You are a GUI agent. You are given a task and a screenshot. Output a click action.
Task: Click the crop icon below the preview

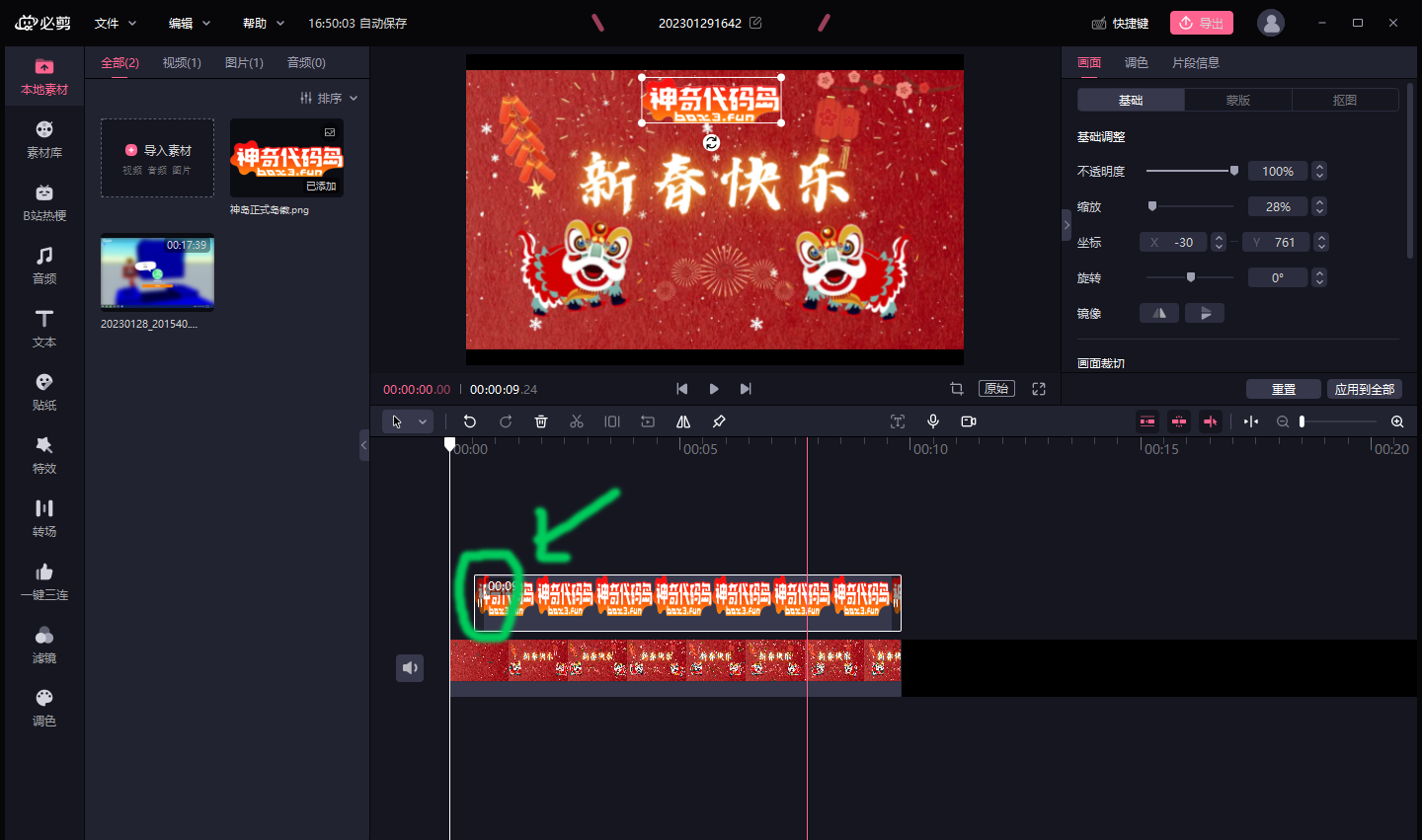[x=956, y=389]
